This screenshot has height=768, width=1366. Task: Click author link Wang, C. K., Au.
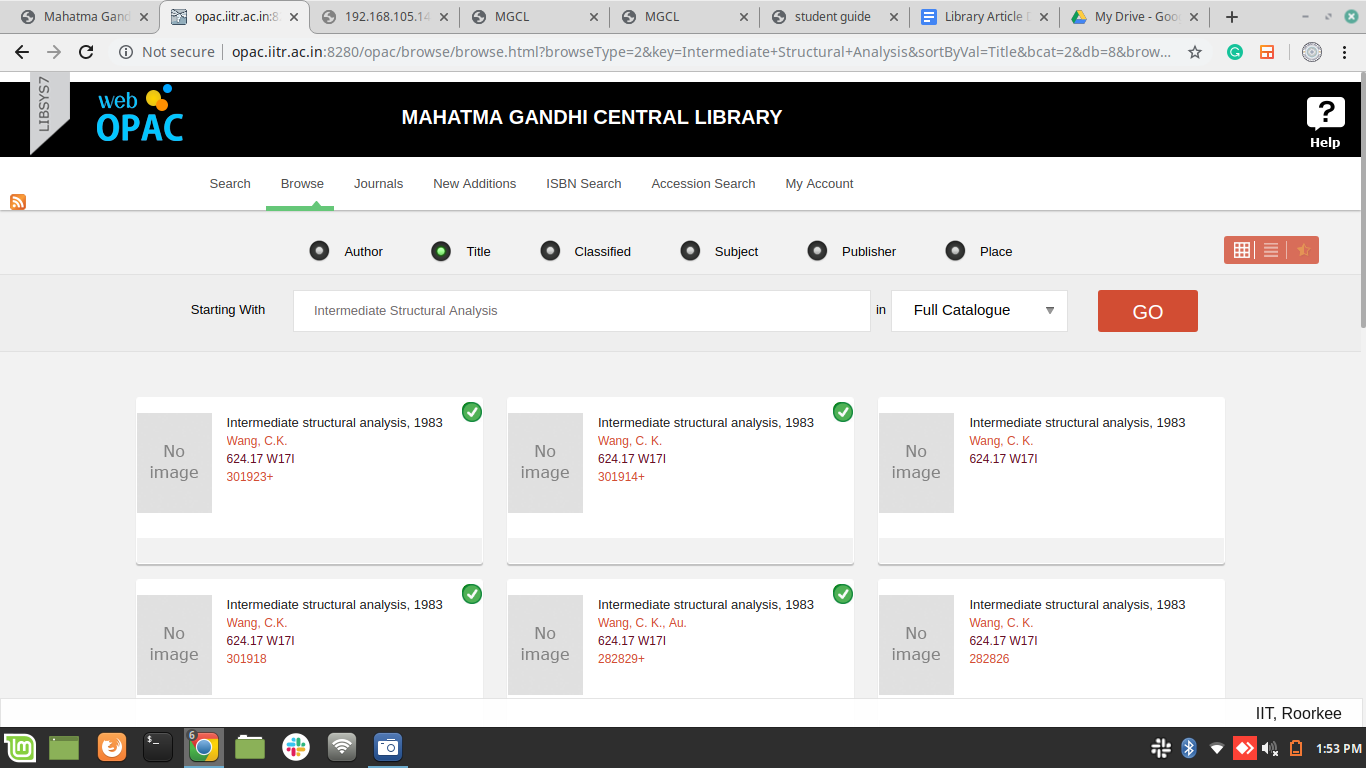(642, 623)
